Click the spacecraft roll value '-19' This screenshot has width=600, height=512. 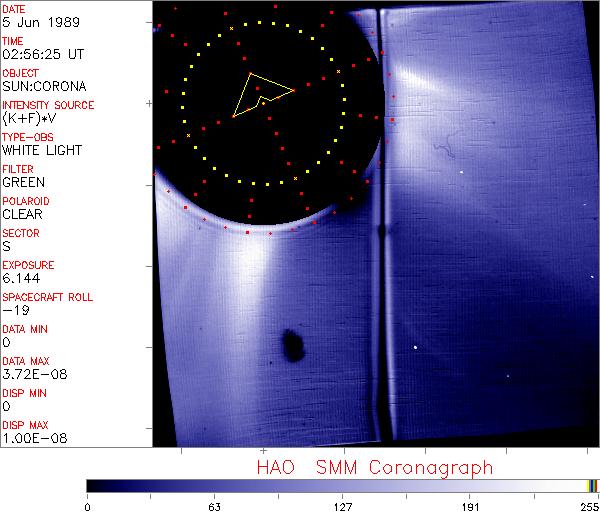click(x=16, y=310)
